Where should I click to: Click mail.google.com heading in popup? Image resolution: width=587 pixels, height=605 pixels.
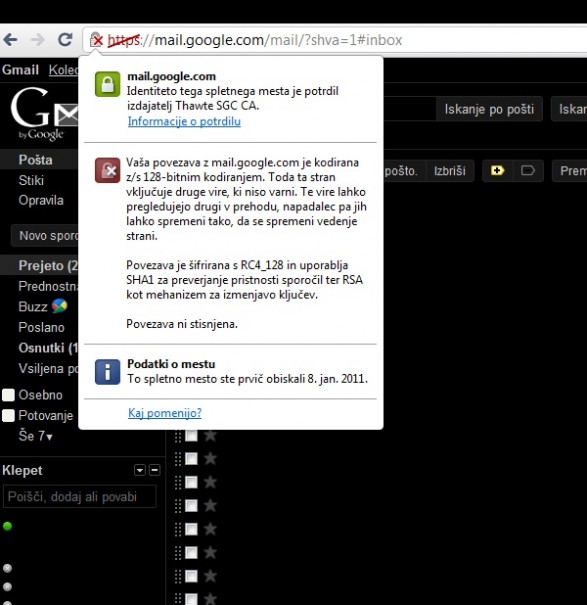[171, 76]
